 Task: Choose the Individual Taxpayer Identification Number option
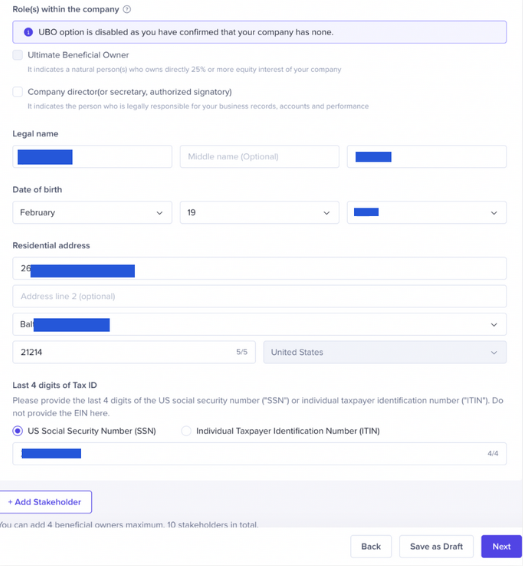coord(186,431)
